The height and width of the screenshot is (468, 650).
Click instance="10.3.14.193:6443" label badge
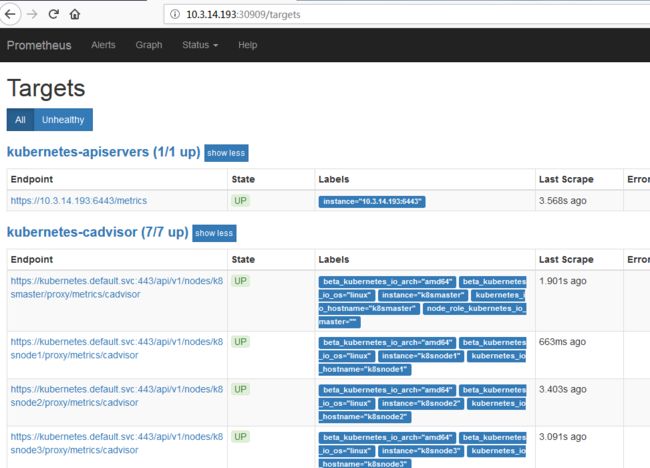[x=372, y=201]
